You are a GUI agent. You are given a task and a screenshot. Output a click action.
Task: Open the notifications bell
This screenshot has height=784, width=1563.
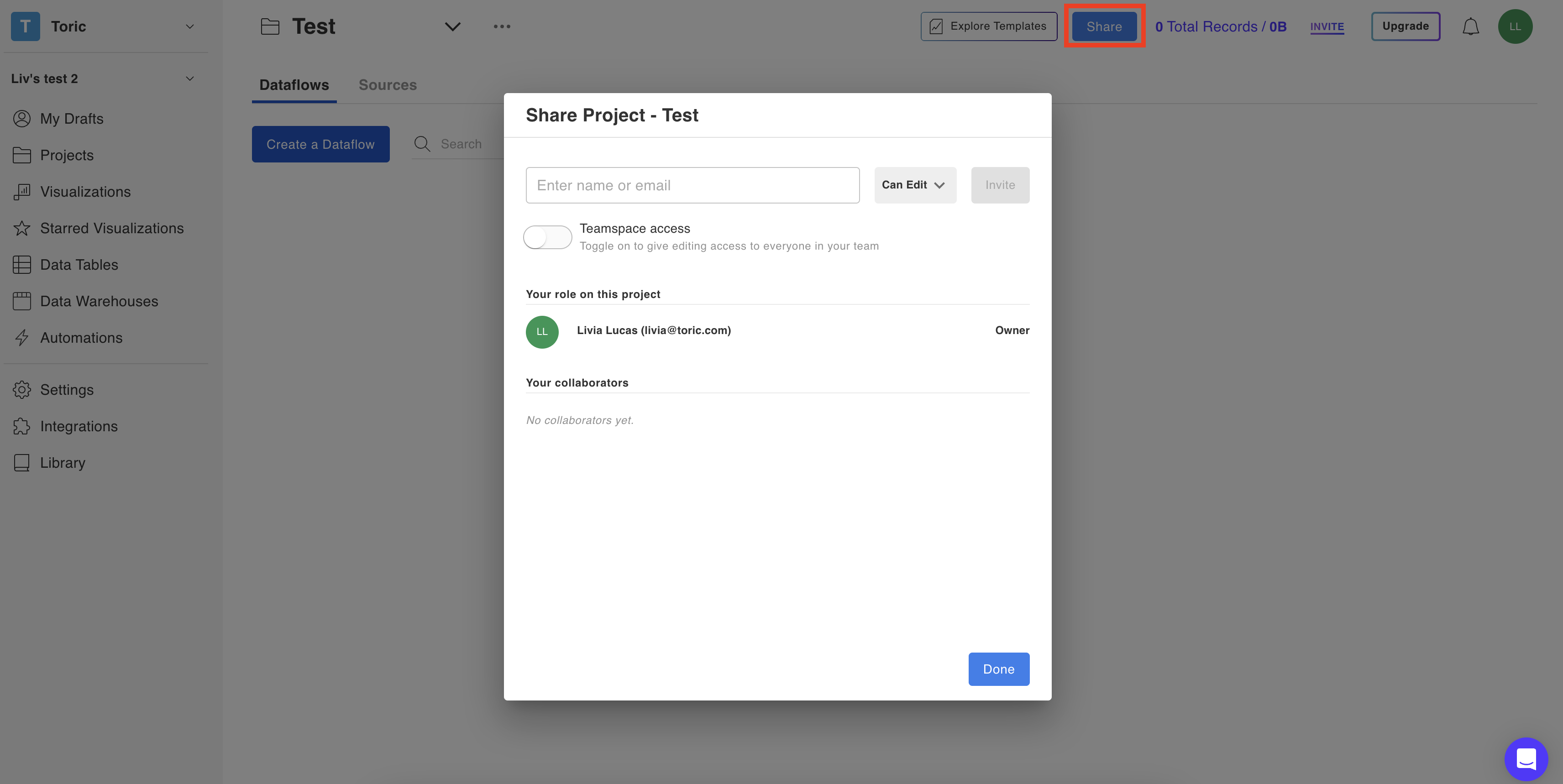coord(1470,26)
